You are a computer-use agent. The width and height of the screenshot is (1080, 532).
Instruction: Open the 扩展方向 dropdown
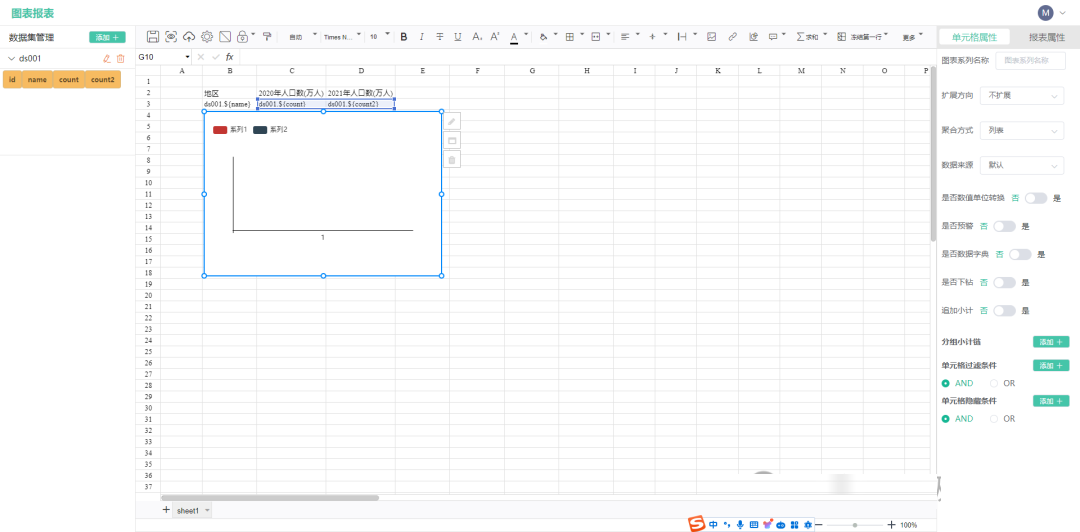(x=1021, y=95)
